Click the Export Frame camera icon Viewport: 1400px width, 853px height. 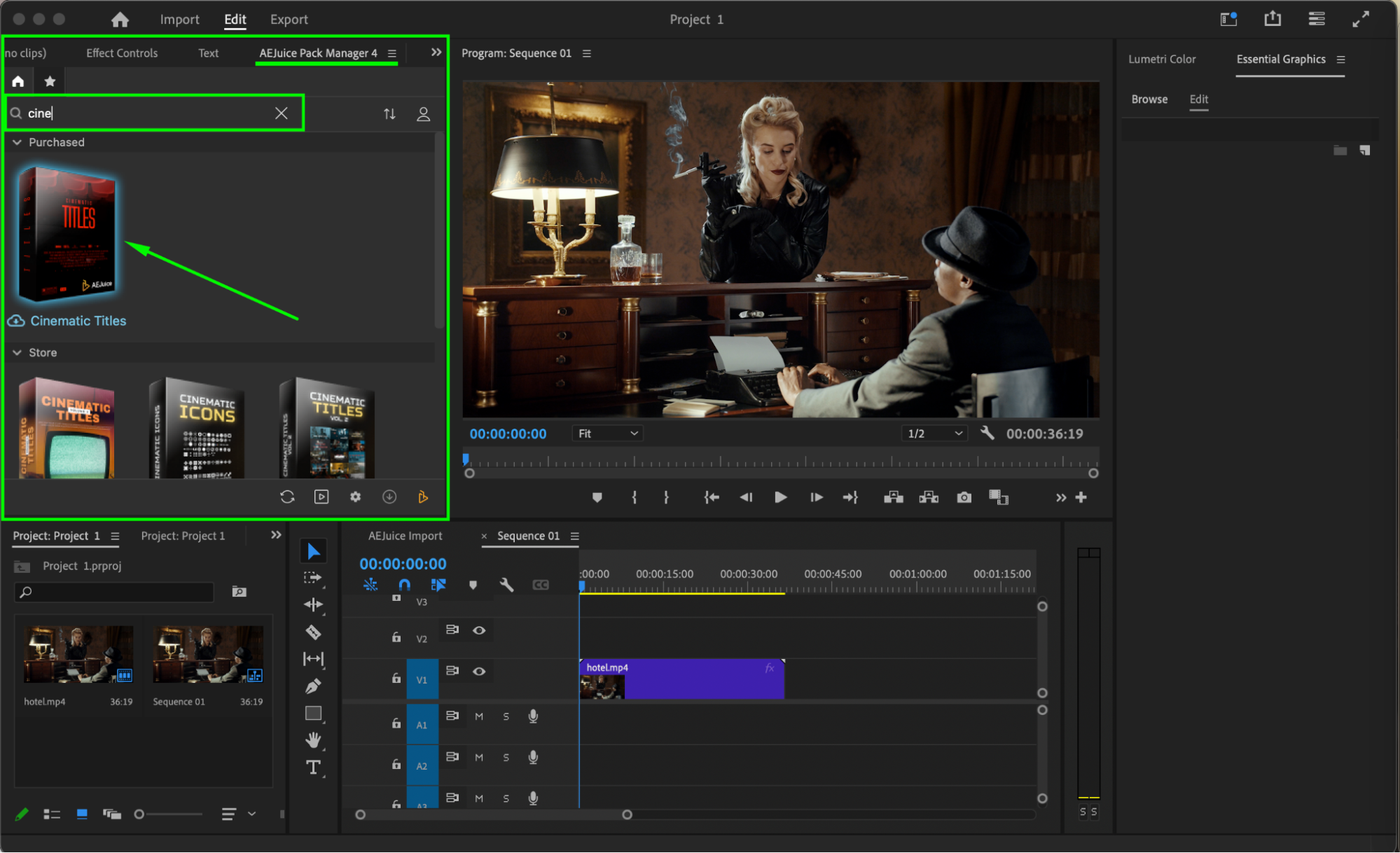point(964,497)
